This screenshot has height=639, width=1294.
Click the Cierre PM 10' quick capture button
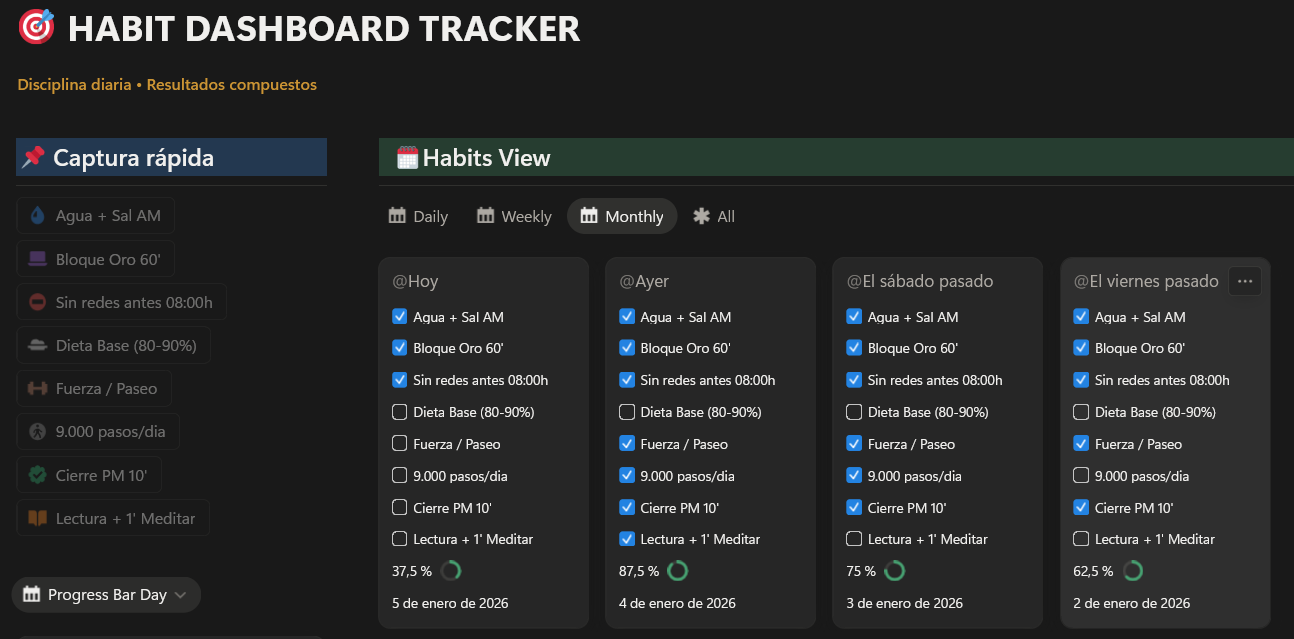click(88, 474)
